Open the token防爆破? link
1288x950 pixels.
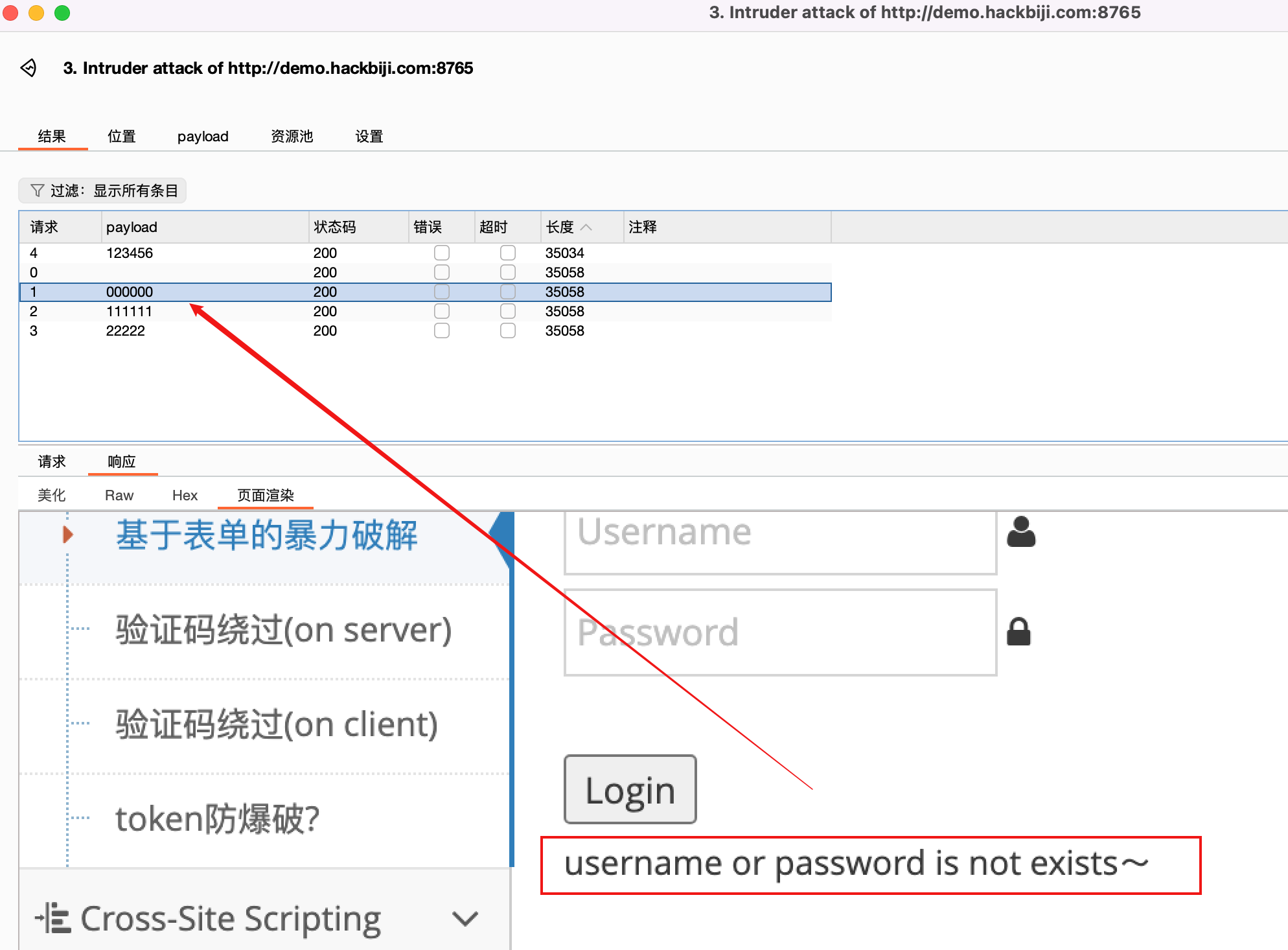[x=217, y=818]
